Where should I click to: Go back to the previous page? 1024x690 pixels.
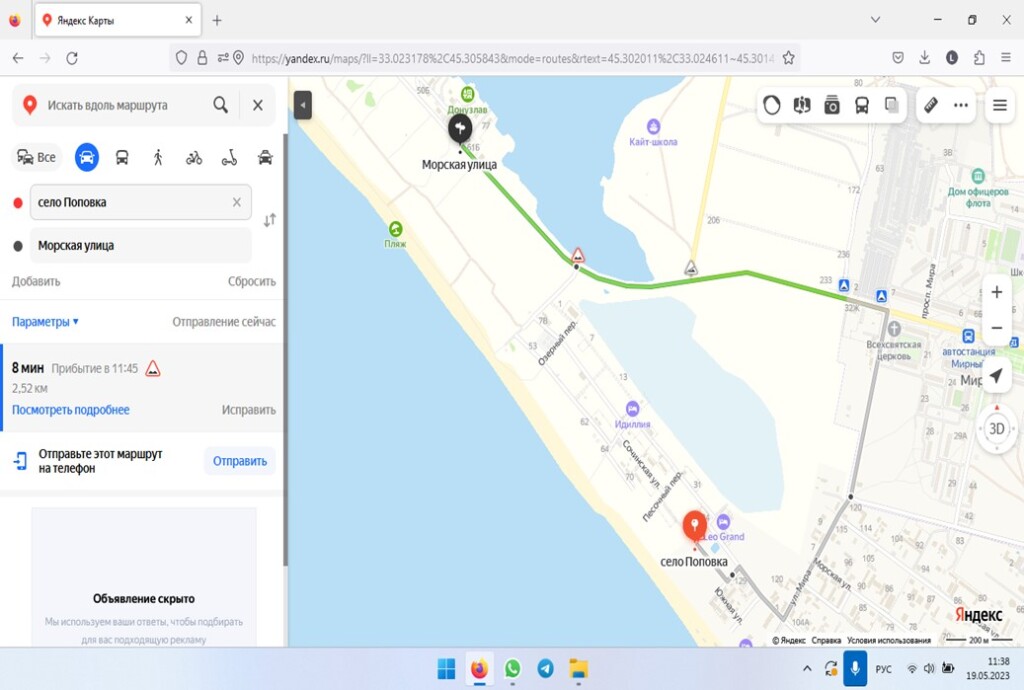[x=18, y=58]
